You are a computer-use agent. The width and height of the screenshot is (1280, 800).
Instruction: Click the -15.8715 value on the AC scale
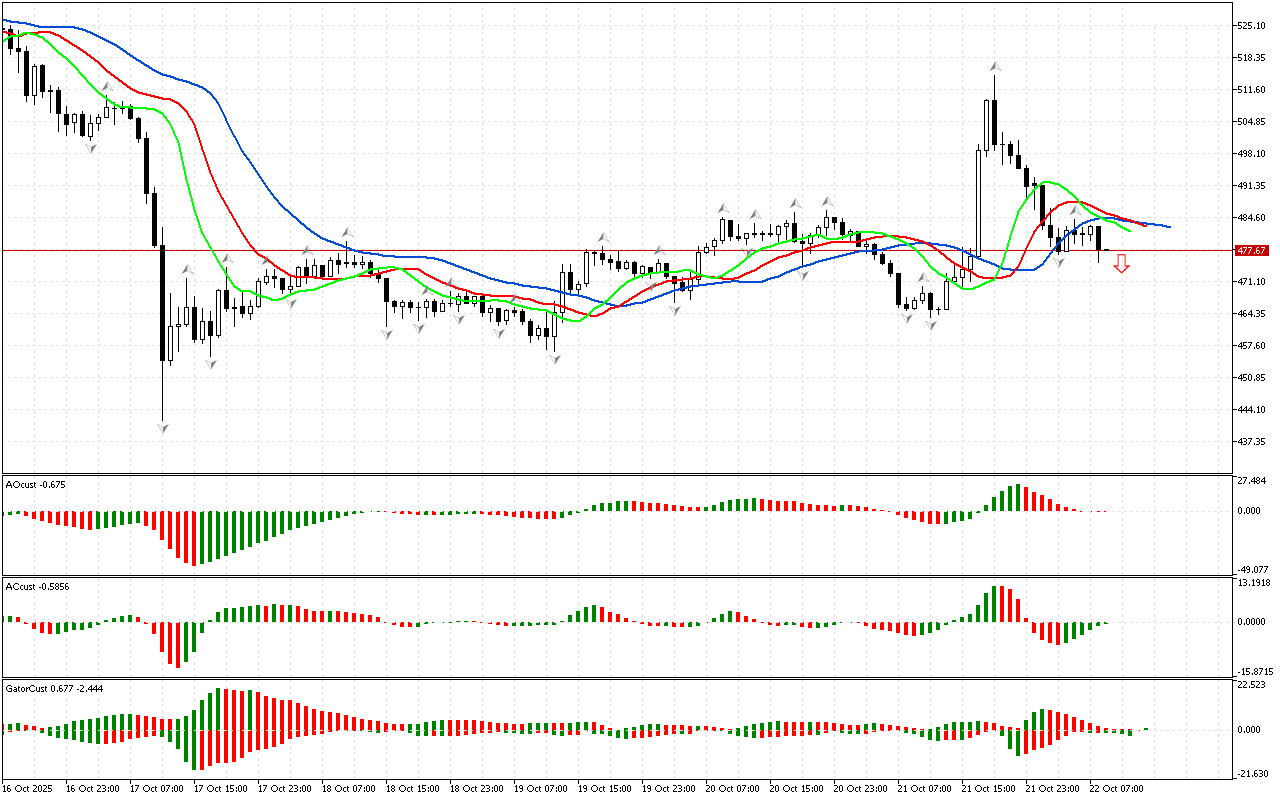1256,672
